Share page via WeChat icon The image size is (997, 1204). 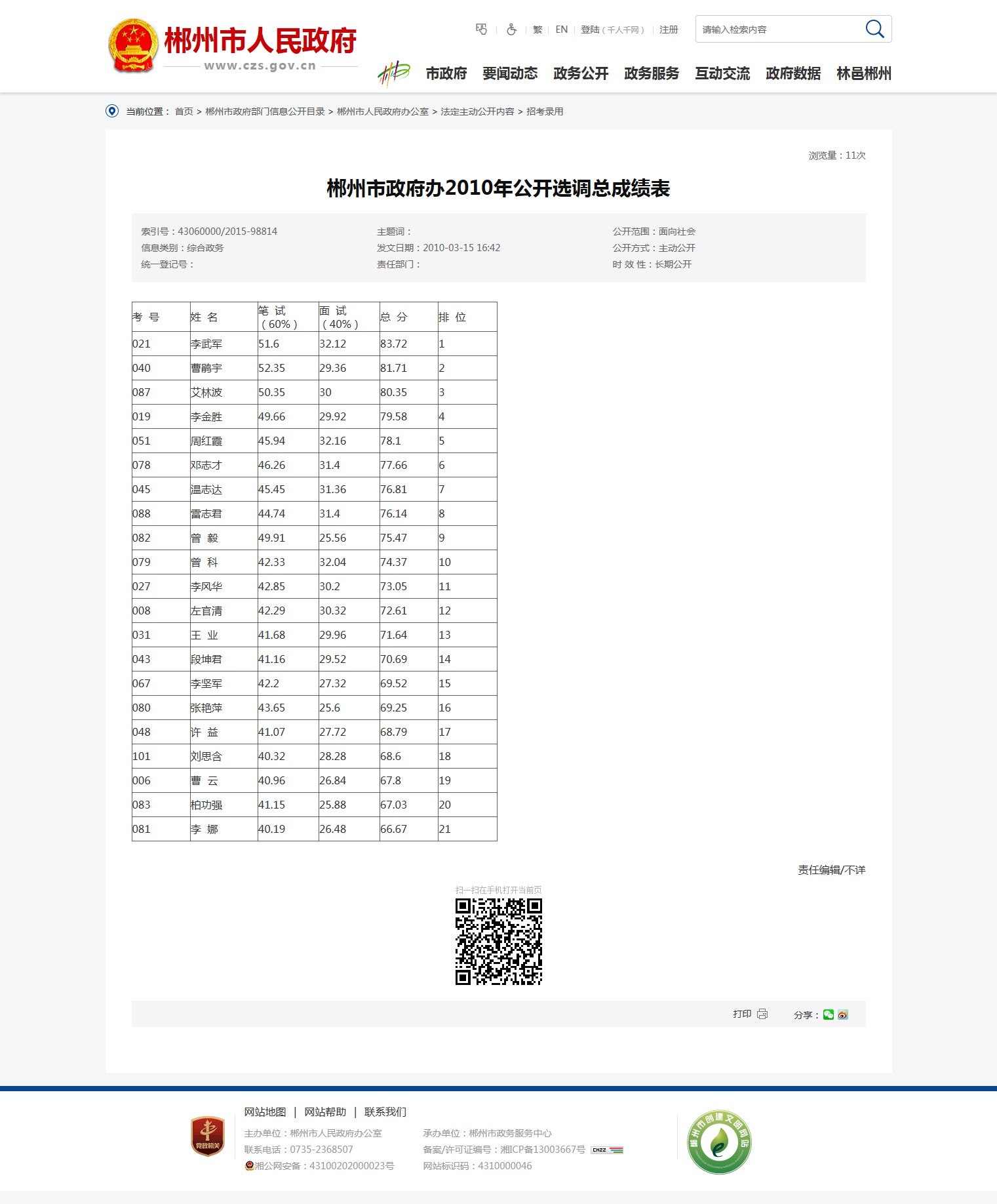pyautogui.click(x=829, y=1014)
